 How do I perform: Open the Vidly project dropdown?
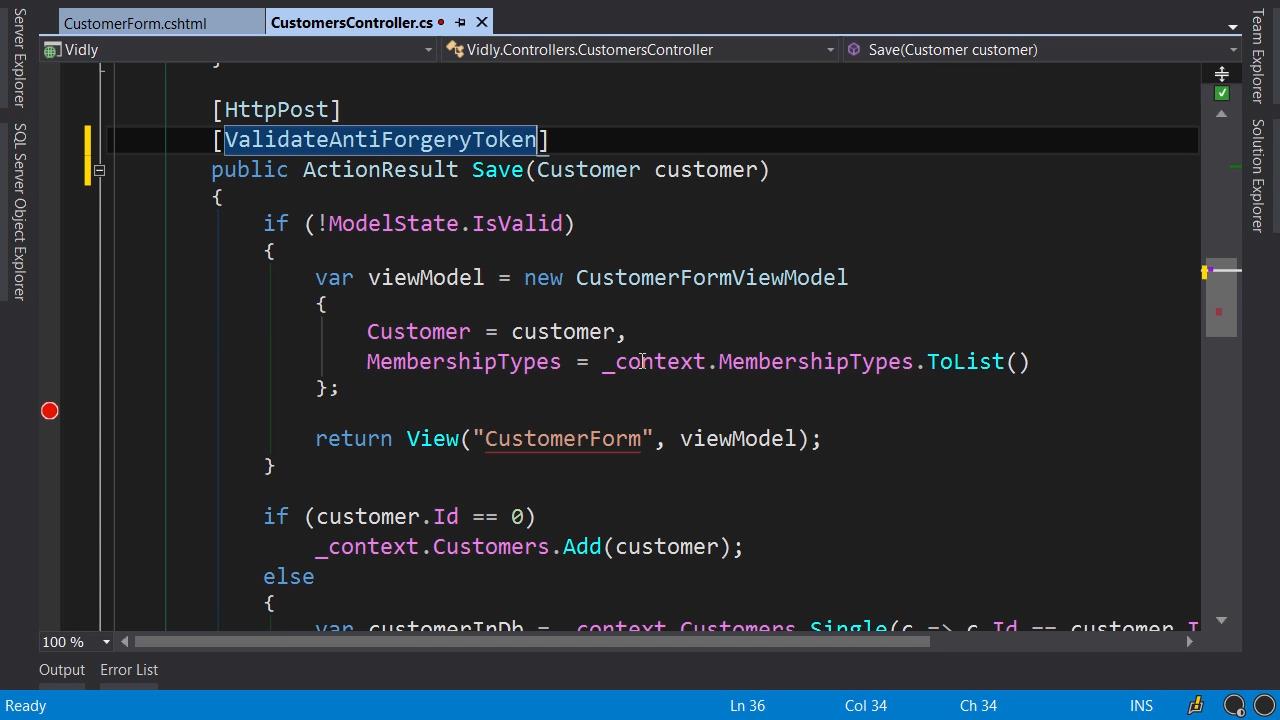click(x=428, y=50)
